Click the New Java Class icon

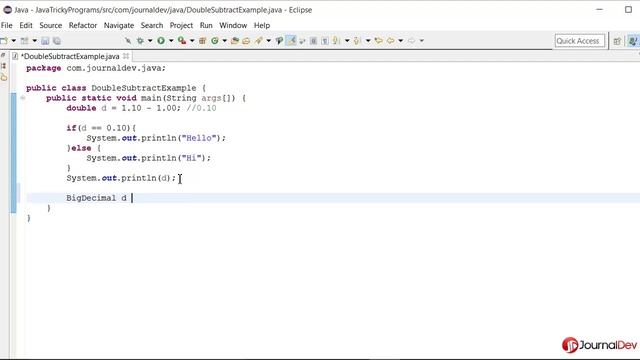click(x=215, y=41)
